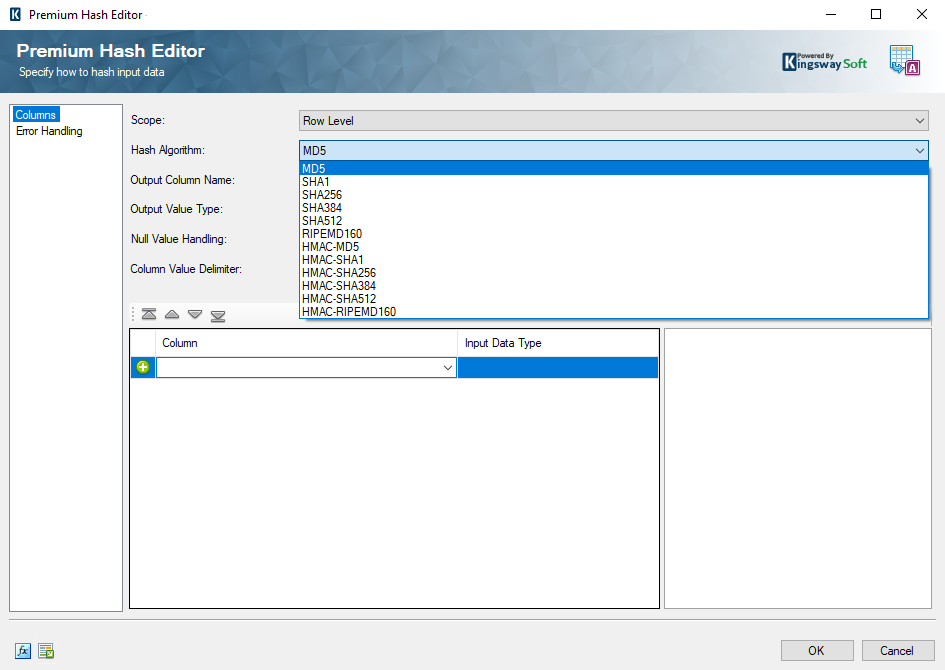The image size is (945, 670).
Task: Collapse the Hash Algorithm dropdown
Action: point(920,151)
